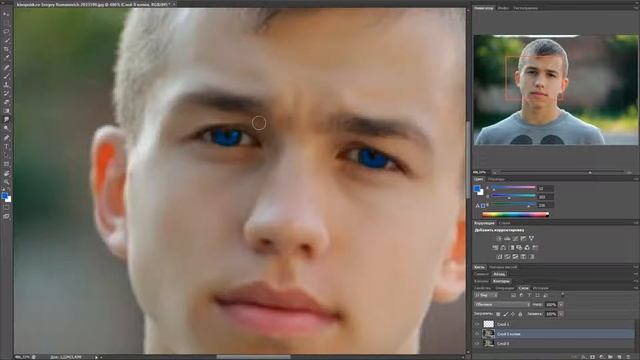This screenshot has width=640, height=360.
Task: Switch to the Navigator tab
Action: coord(484,8)
